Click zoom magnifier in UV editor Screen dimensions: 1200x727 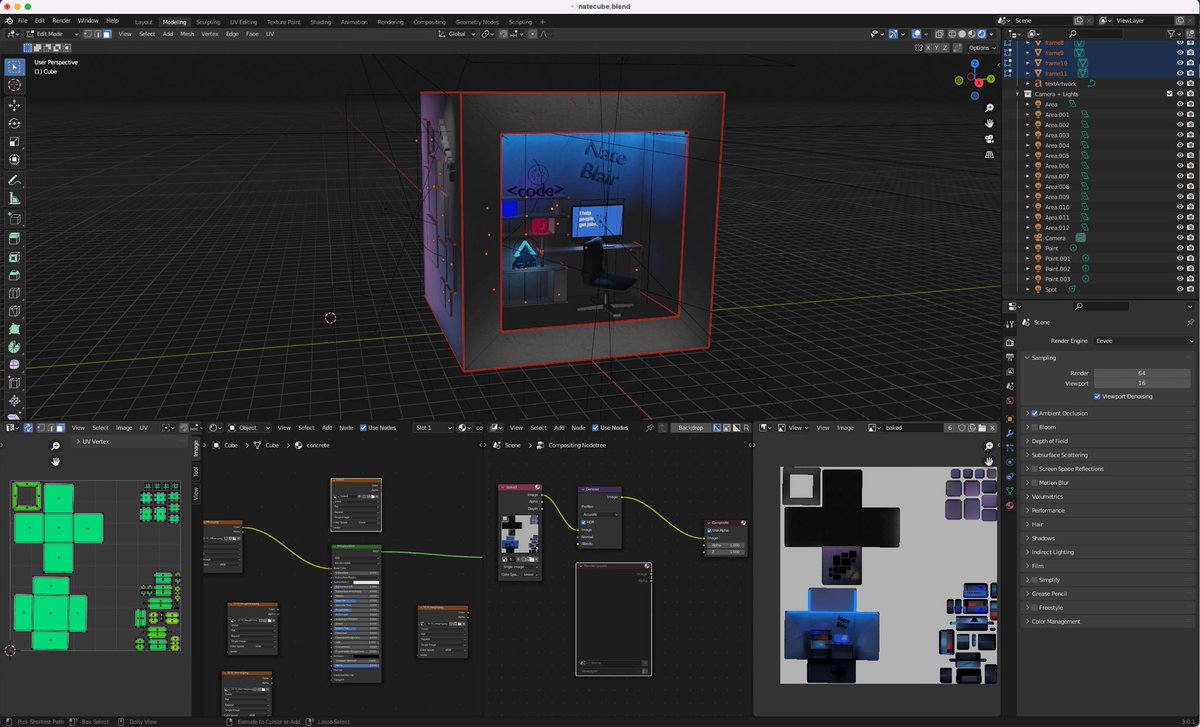(x=56, y=446)
